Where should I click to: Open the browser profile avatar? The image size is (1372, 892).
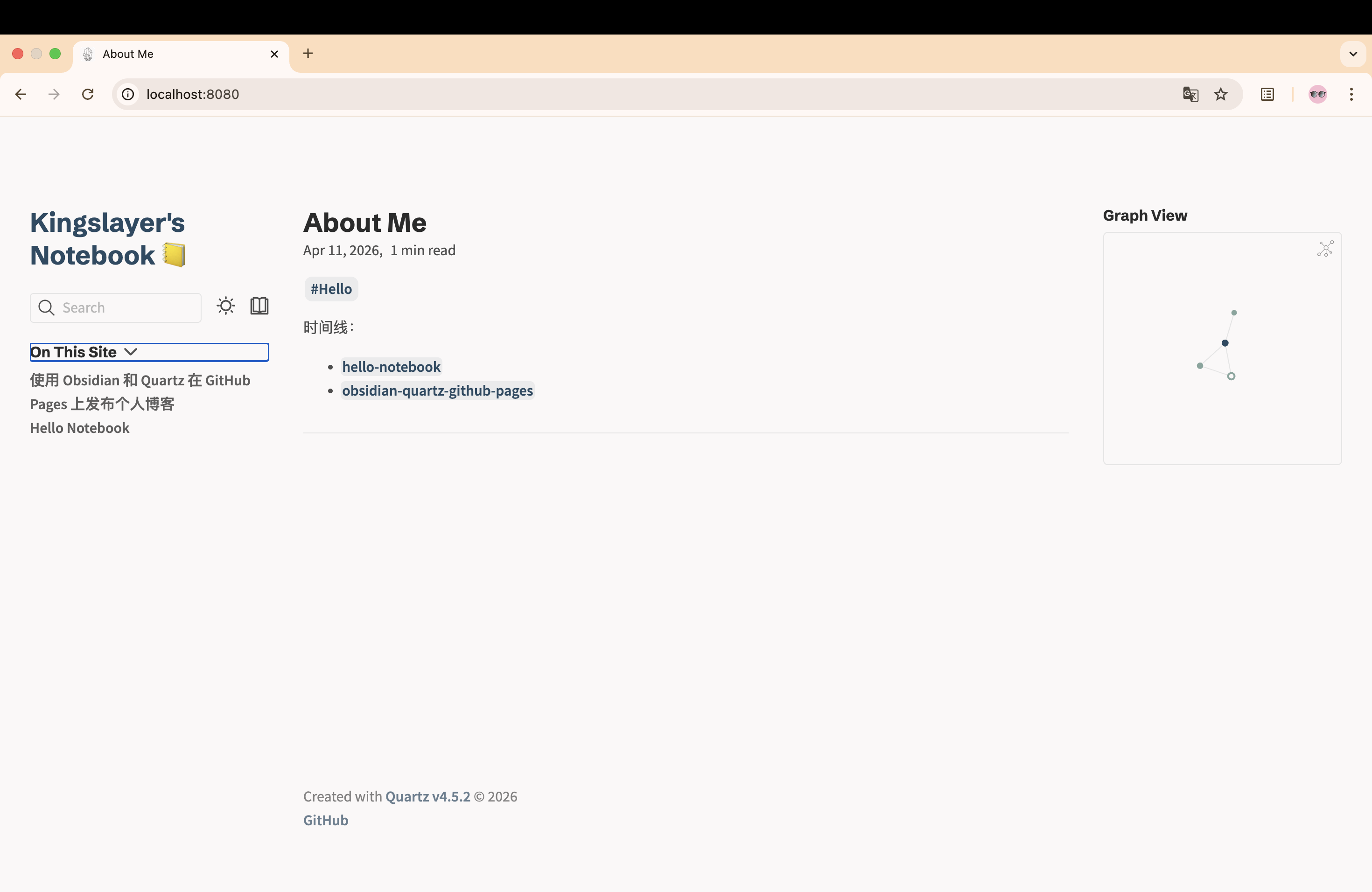pyautogui.click(x=1317, y=95)
